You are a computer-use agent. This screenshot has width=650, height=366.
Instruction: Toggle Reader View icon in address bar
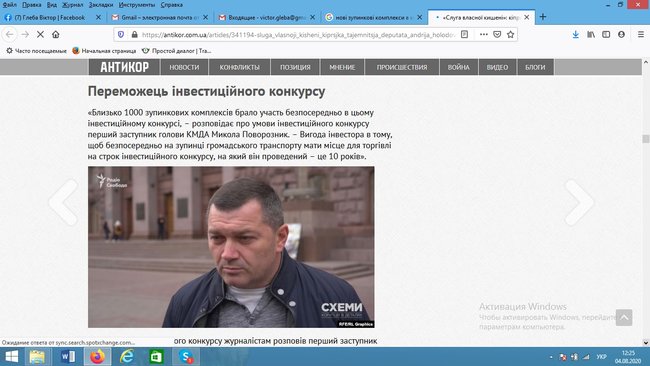(464, 34)
